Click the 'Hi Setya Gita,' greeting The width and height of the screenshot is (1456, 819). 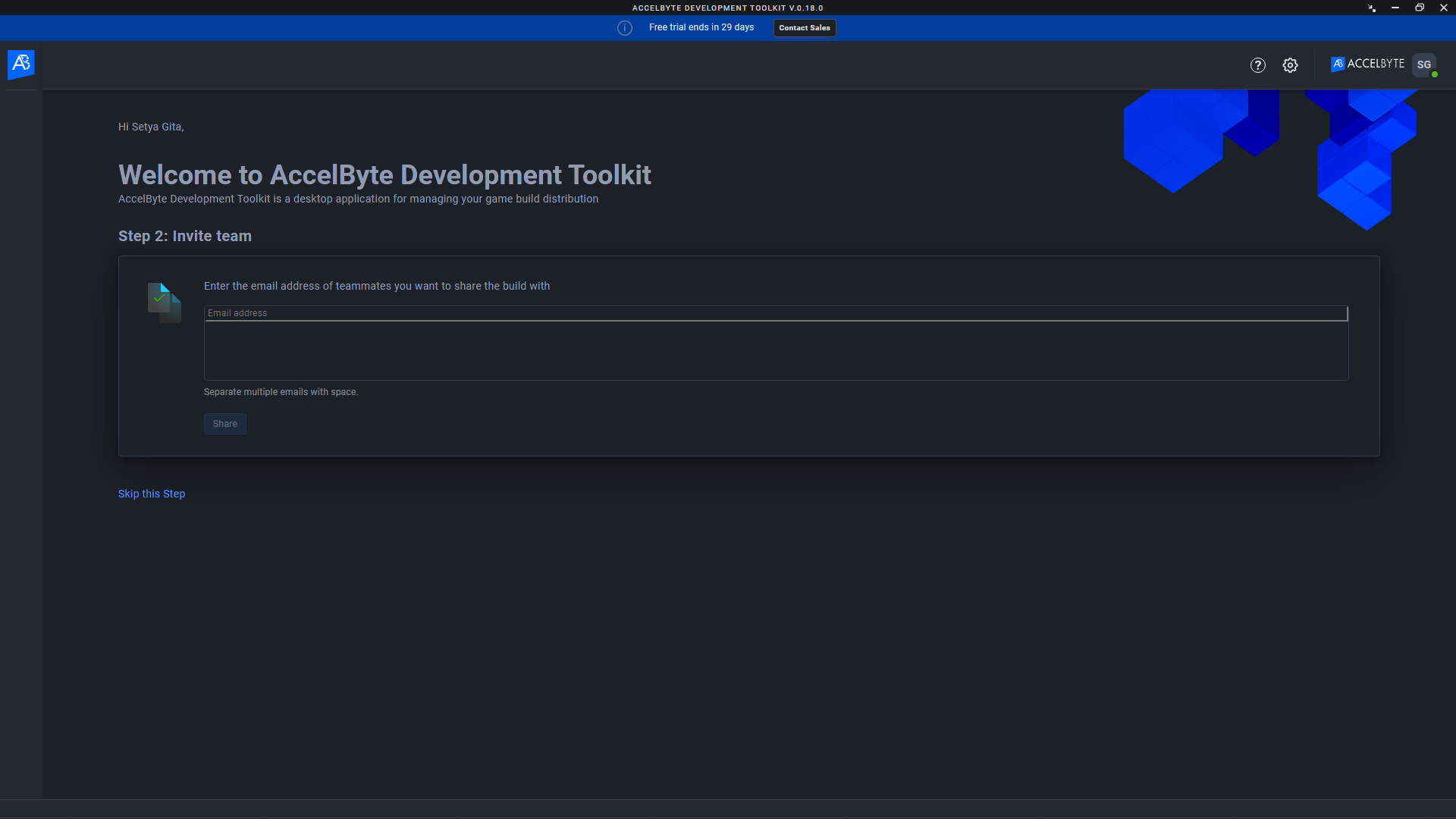tap(151, 127)
